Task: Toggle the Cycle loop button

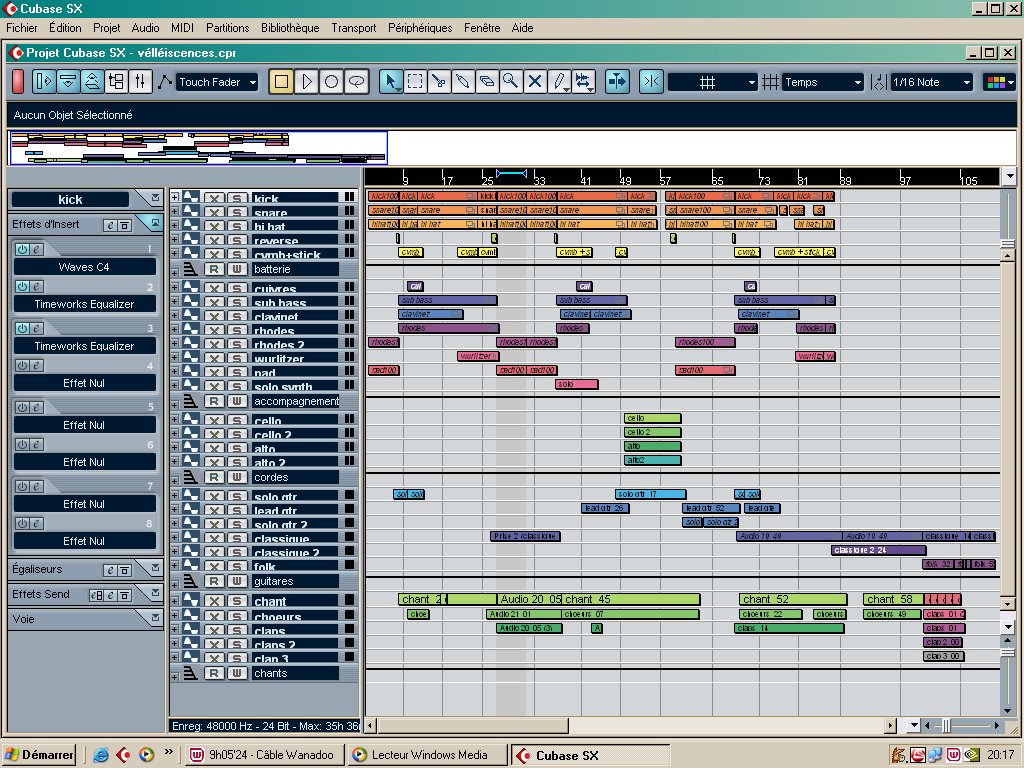Action: click(356, 82)
